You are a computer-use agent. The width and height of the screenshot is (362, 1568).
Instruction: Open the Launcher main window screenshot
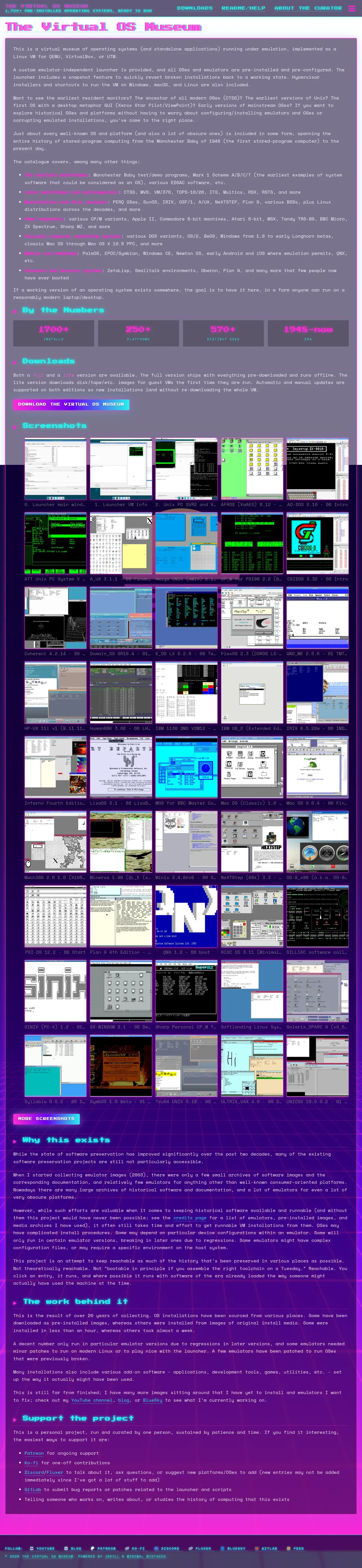55,469
